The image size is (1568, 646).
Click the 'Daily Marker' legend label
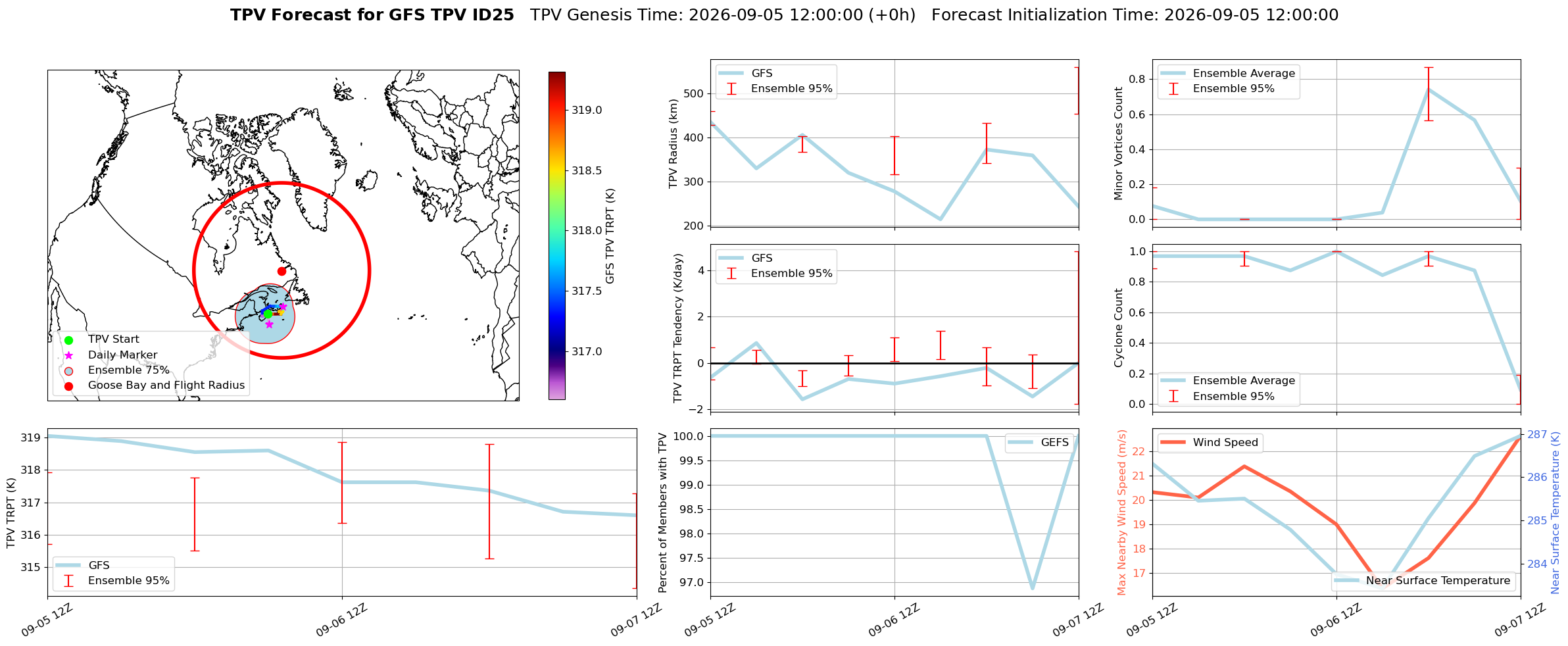pos(123,355)
